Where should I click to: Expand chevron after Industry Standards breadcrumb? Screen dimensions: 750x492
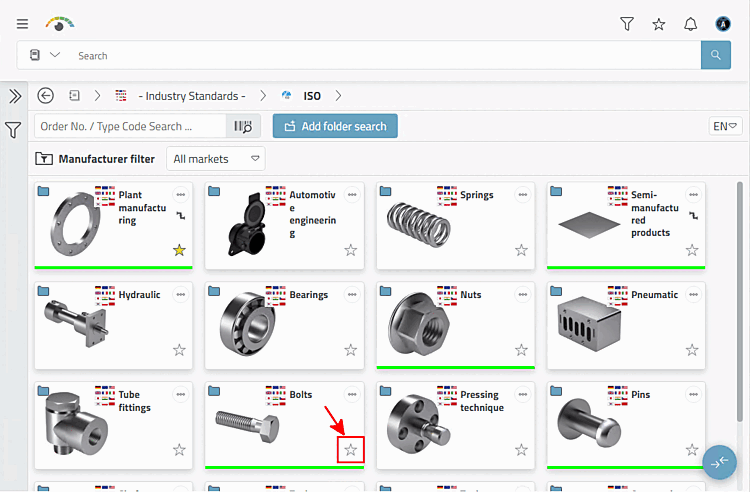point(263,96)
